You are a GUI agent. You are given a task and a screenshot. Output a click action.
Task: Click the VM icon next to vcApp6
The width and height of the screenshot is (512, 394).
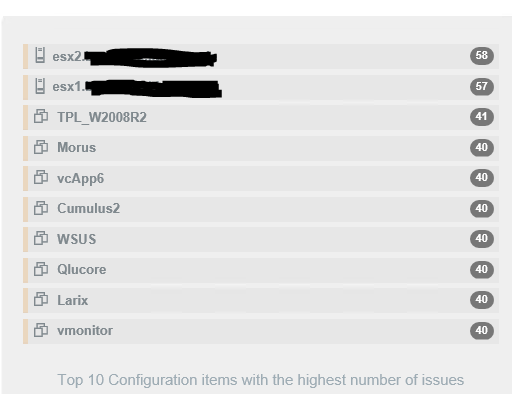(41, 177)
